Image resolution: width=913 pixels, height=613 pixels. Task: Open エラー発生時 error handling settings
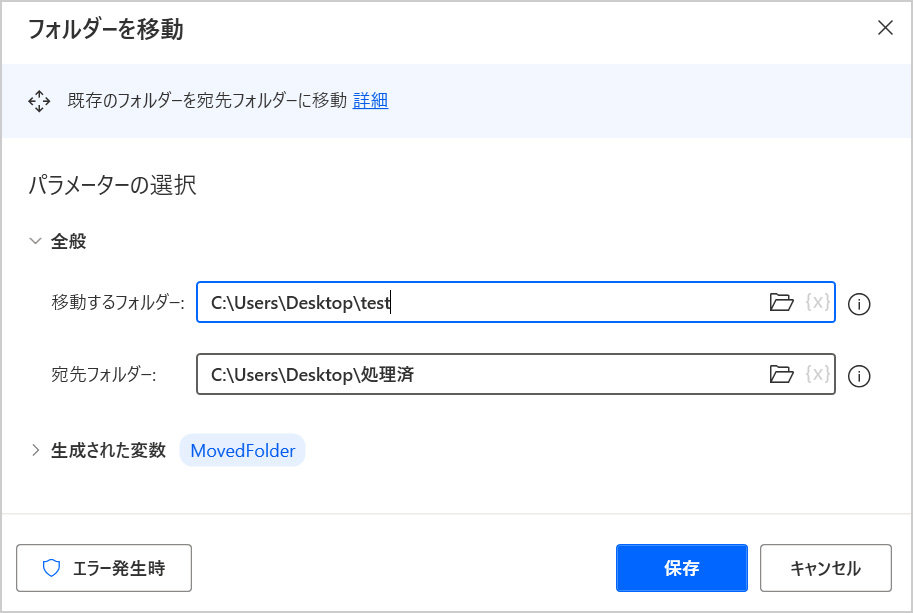104,568
